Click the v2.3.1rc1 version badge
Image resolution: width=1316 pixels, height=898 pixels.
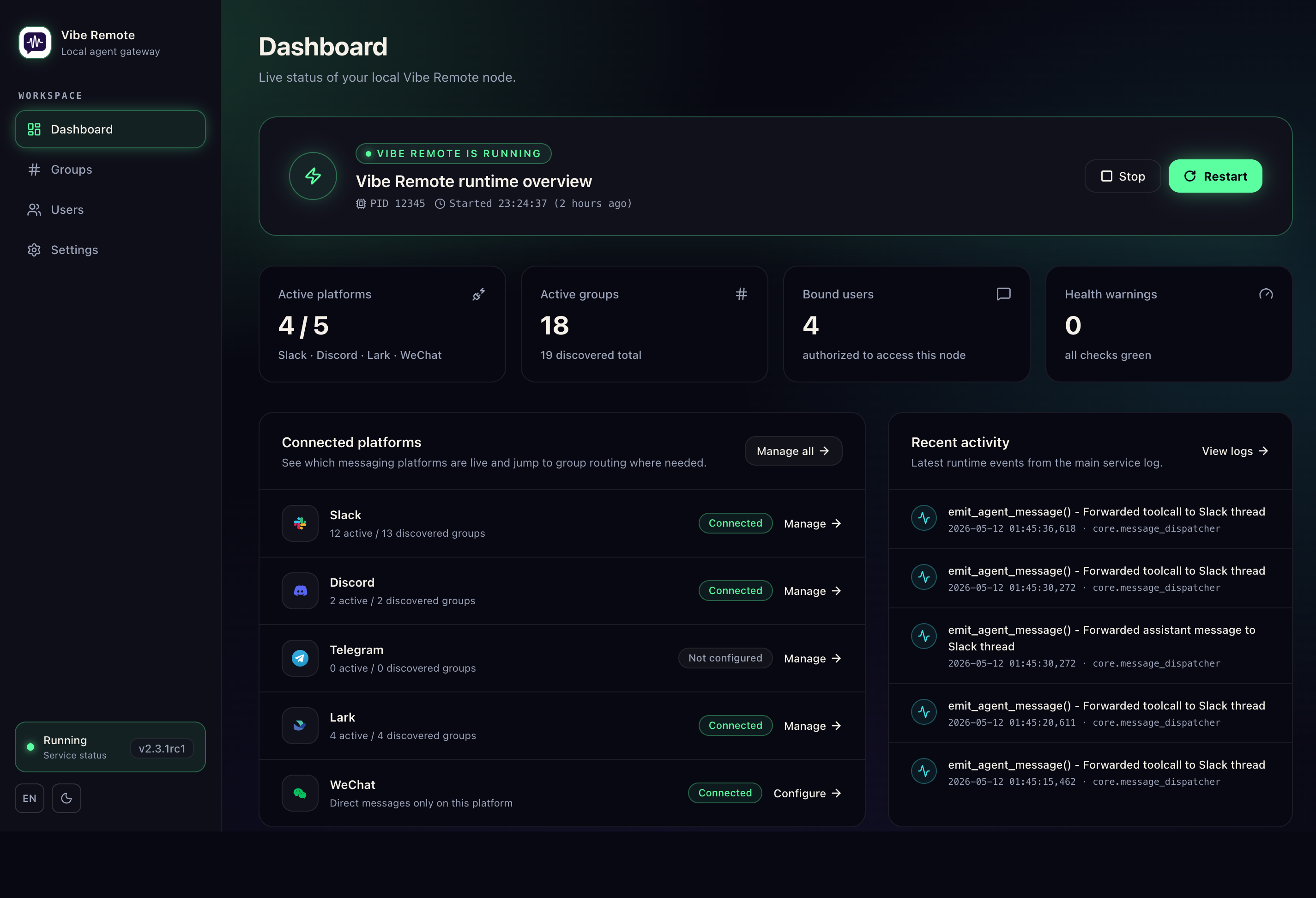(x=162, y=748)
